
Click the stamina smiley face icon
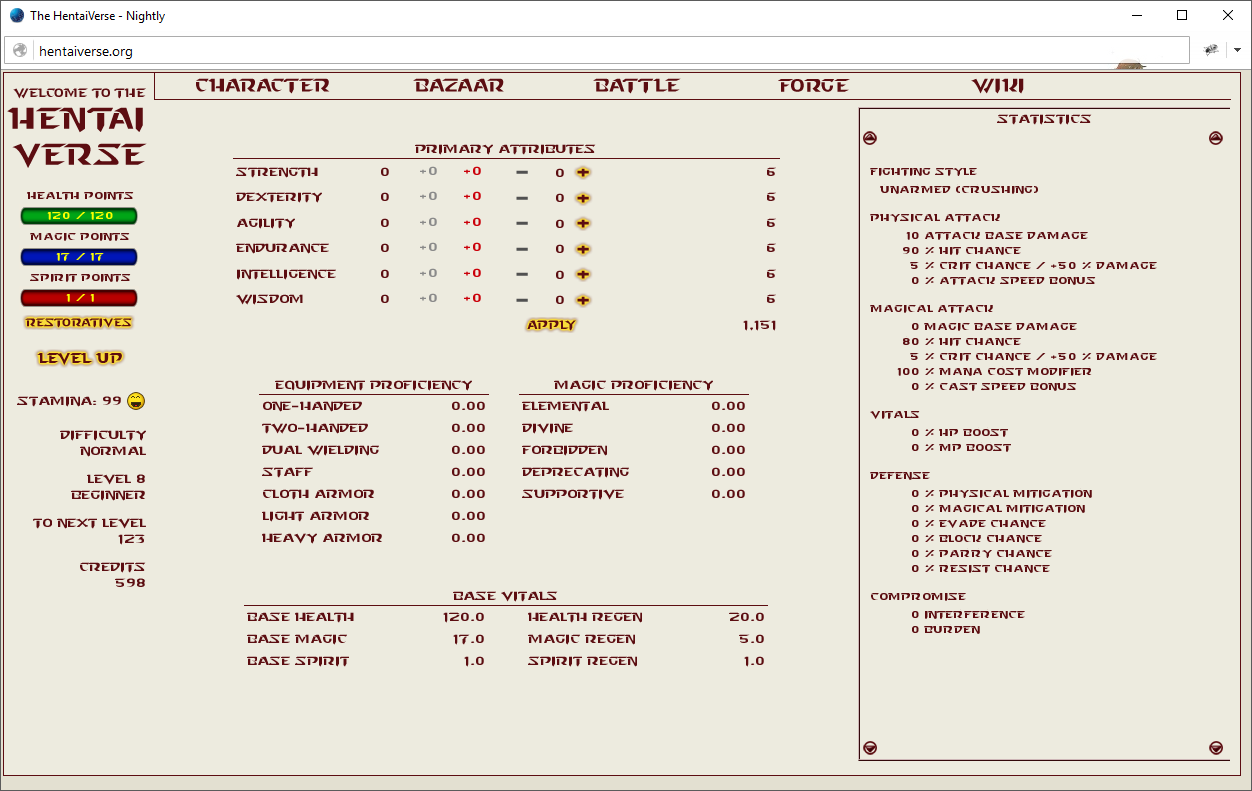[x=136, y=401]
